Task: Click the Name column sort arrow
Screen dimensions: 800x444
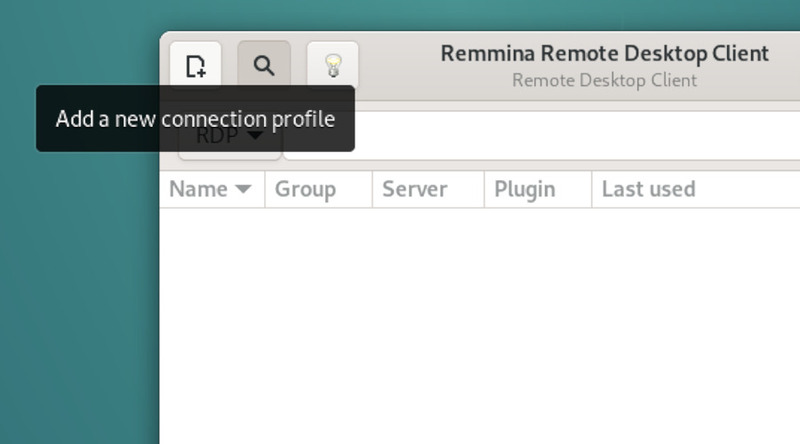Action: (243, 189)
